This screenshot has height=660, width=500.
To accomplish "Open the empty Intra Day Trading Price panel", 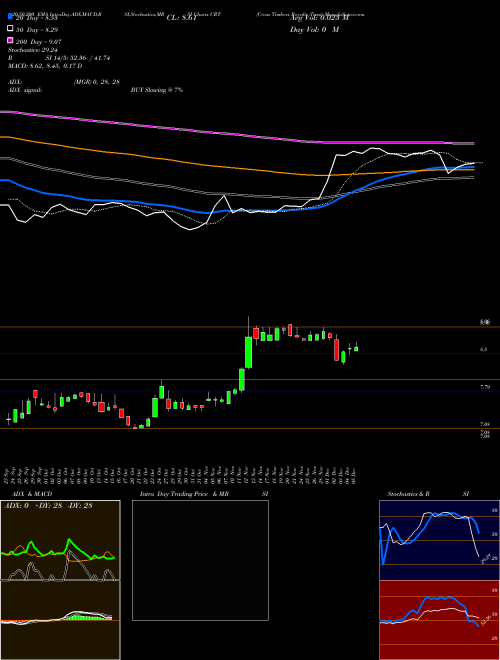I will pyautogui.click(x=200, y=560).
